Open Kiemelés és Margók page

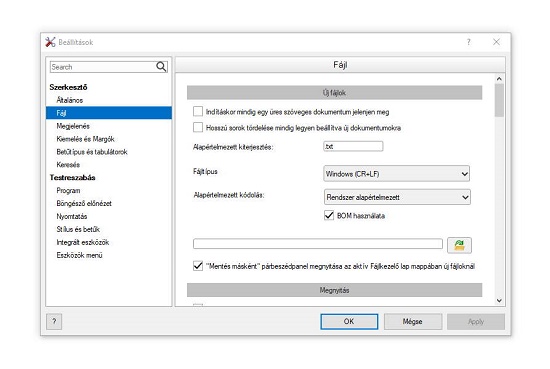(x=86, y=139)
